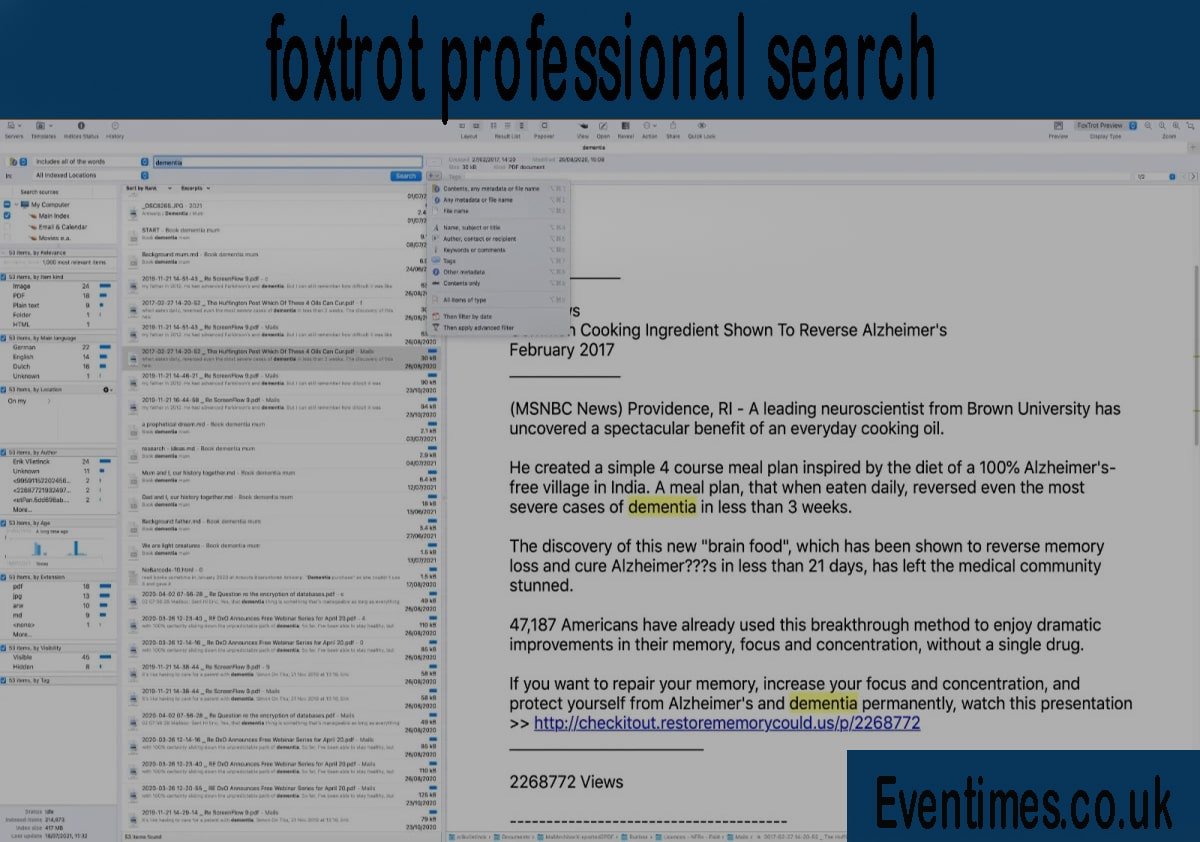Open the checkitout.restorememorycould.us link

tap(726, 723)
